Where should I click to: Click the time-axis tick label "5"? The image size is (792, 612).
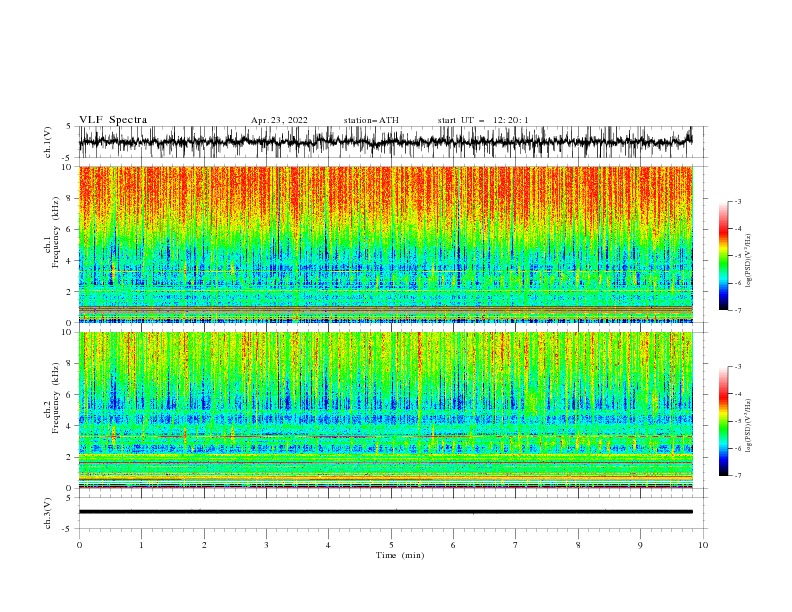pos(391,545)
